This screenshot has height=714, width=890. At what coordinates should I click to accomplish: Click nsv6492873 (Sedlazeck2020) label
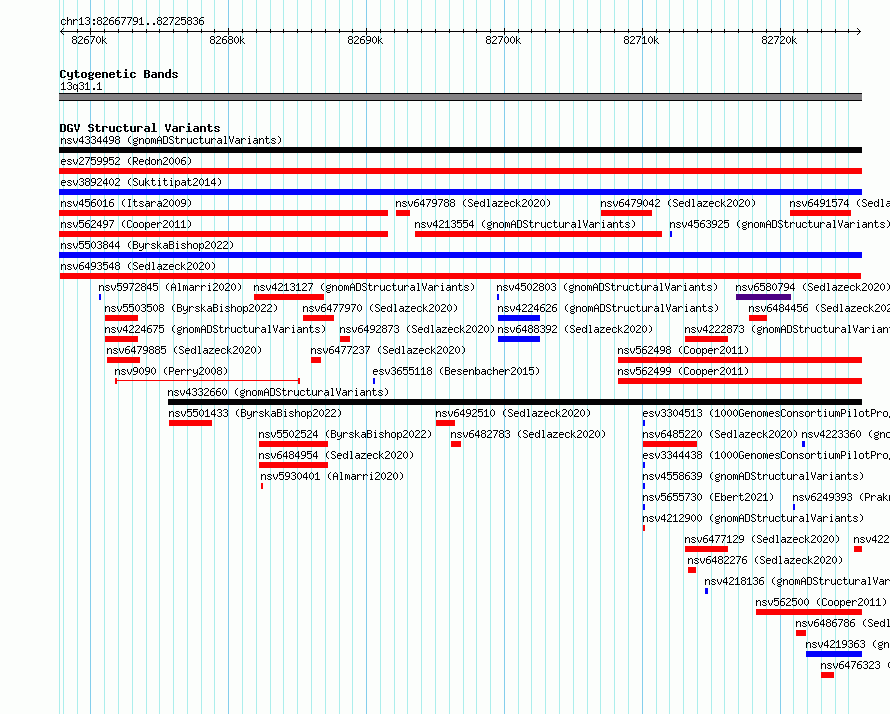point(417,329)
